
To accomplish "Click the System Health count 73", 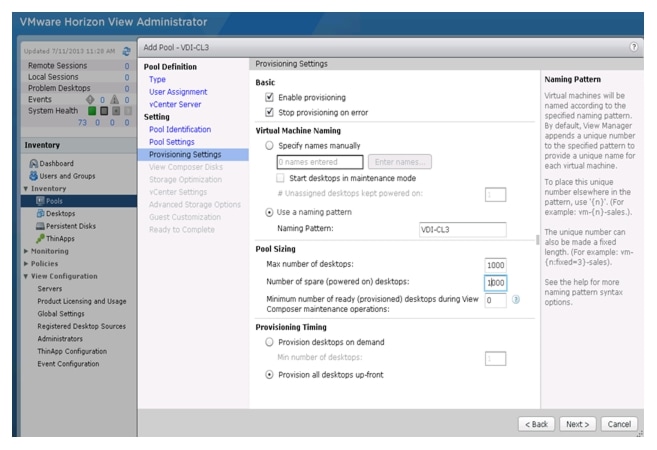I will tap(82, 122).
